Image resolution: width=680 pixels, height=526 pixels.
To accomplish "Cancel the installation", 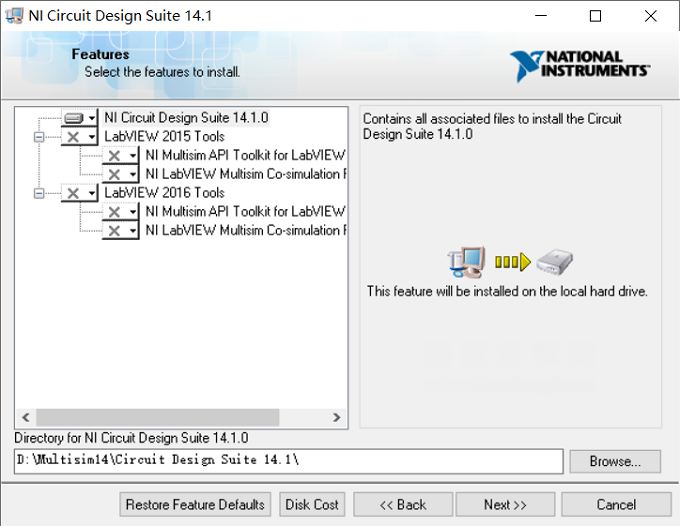I will point(616,504).
